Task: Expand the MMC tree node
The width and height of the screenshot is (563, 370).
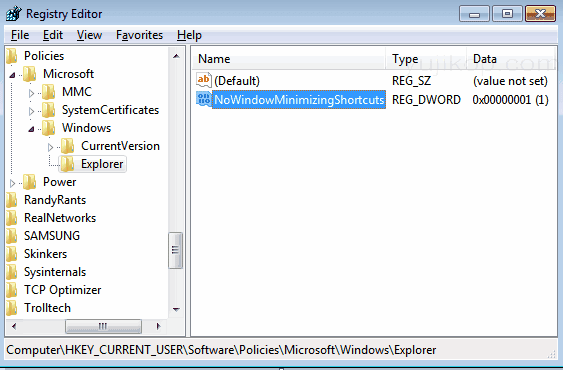Action: pyautogui.click(x=31, y=93)
